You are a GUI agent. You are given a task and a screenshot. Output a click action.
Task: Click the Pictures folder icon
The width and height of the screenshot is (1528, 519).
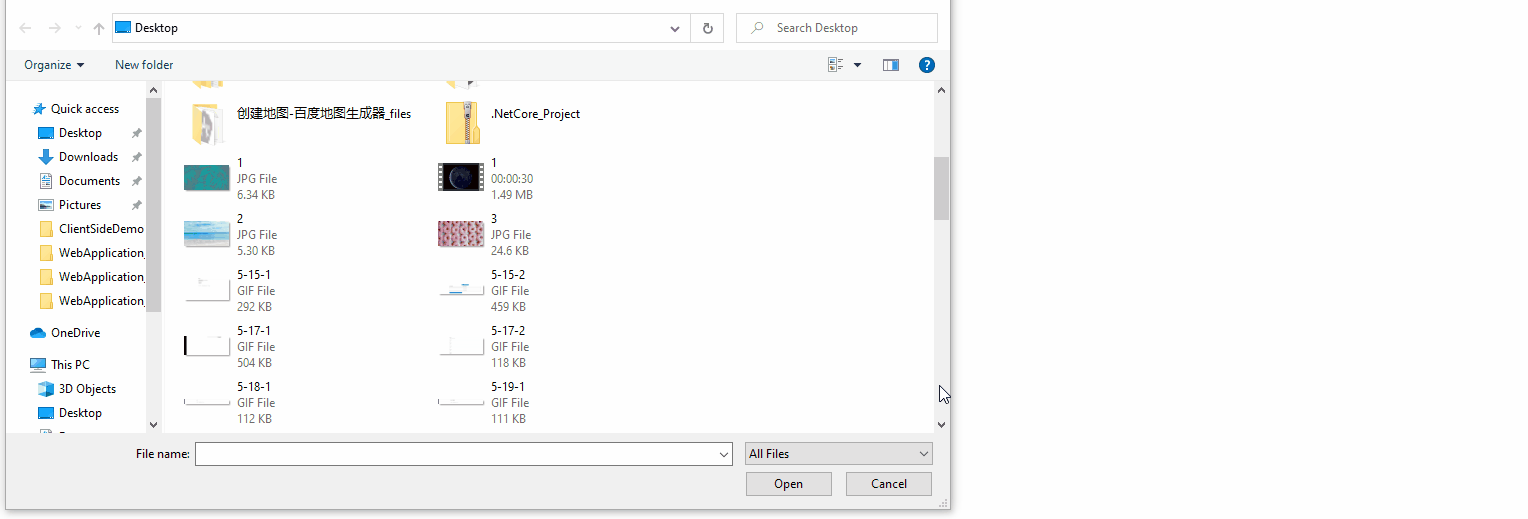[x=45, y=205]
